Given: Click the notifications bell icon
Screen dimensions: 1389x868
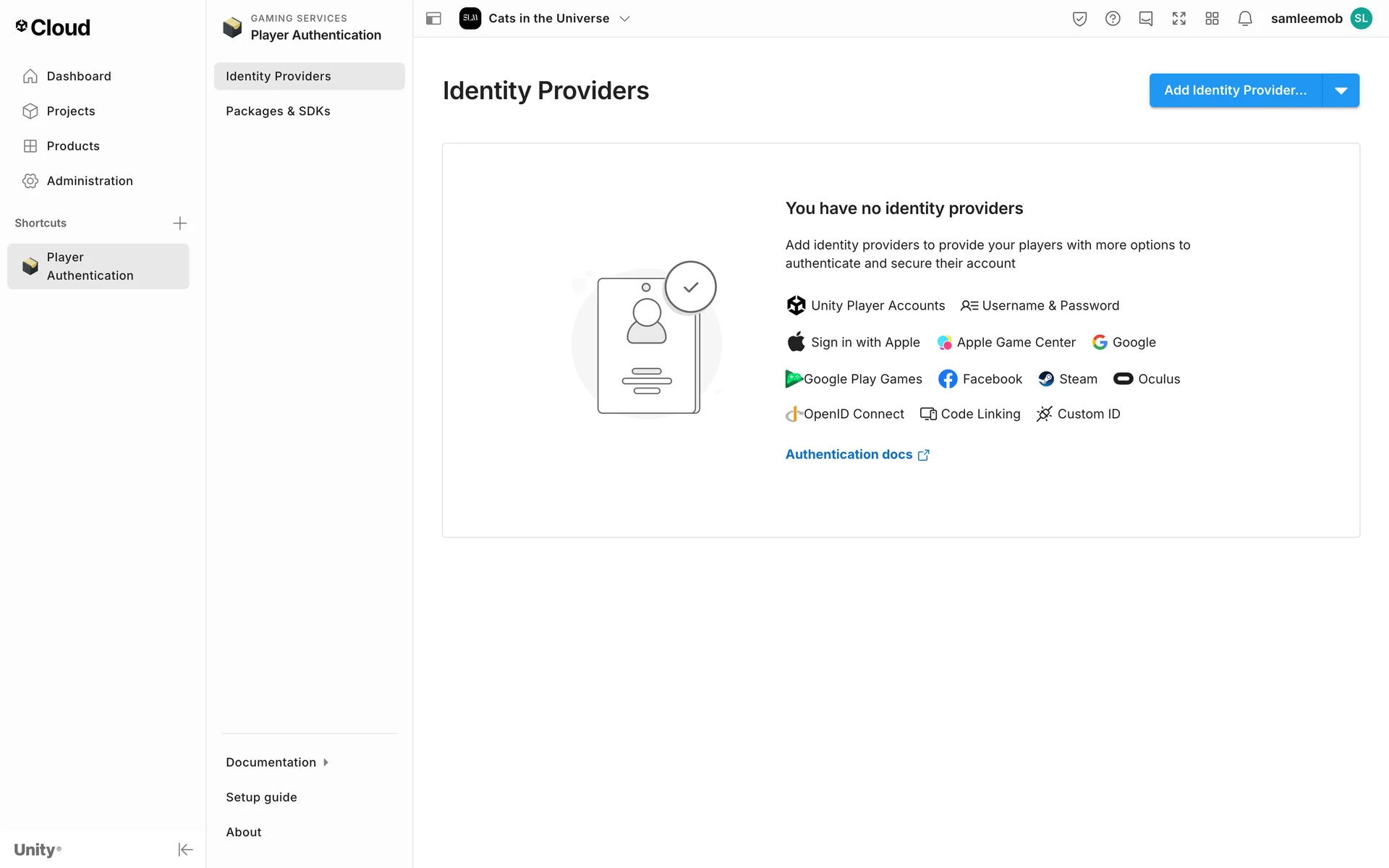Looking at the screenshot, I should pyautogui.click(x=1244, y=19).
